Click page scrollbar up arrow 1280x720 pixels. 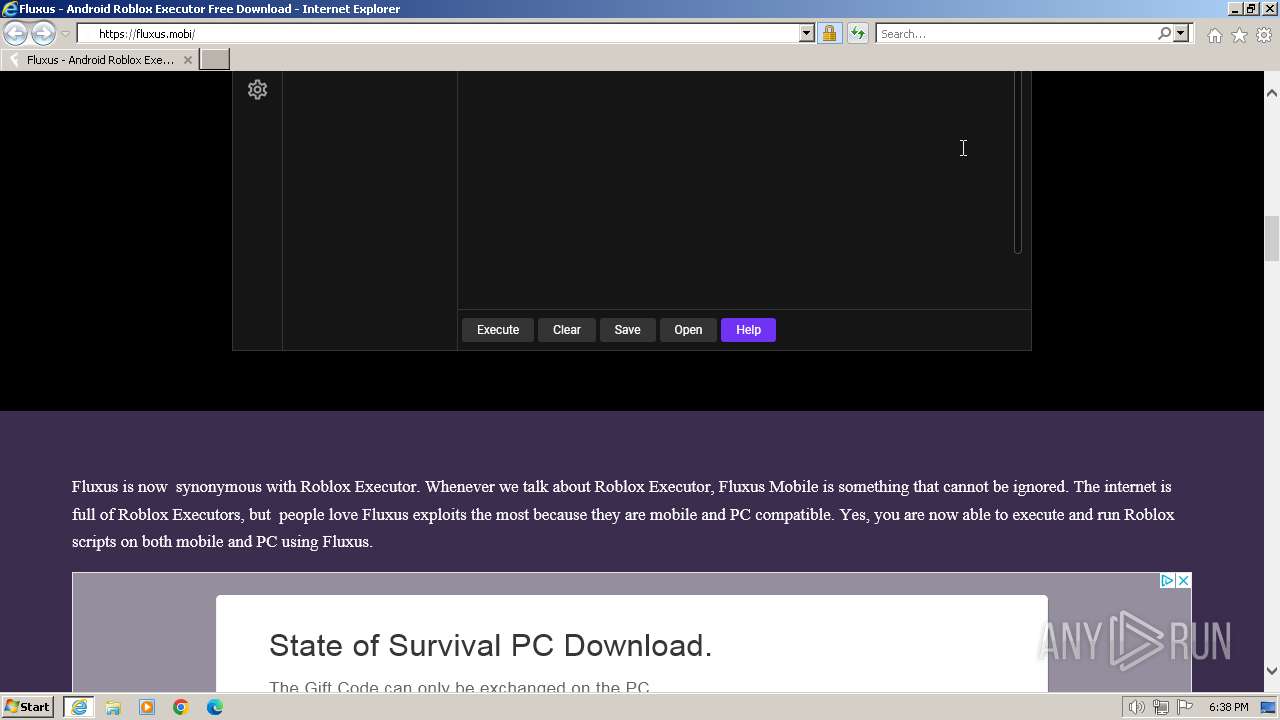(1272, 93)
